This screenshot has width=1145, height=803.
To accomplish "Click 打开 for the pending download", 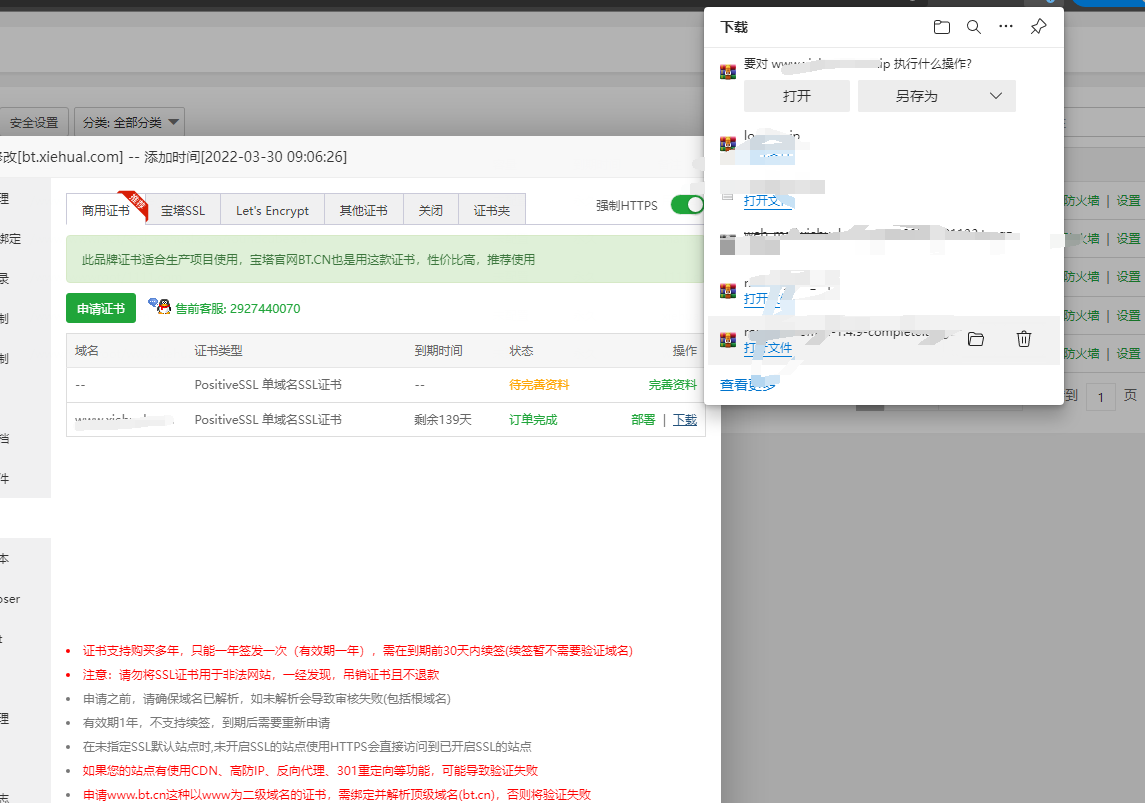I will point(796,96).
